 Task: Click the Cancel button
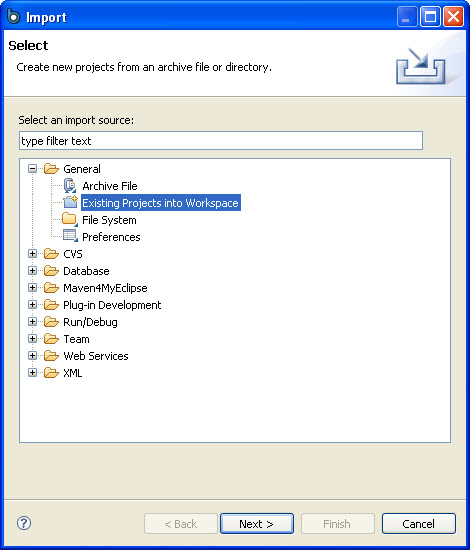[419, 524]
